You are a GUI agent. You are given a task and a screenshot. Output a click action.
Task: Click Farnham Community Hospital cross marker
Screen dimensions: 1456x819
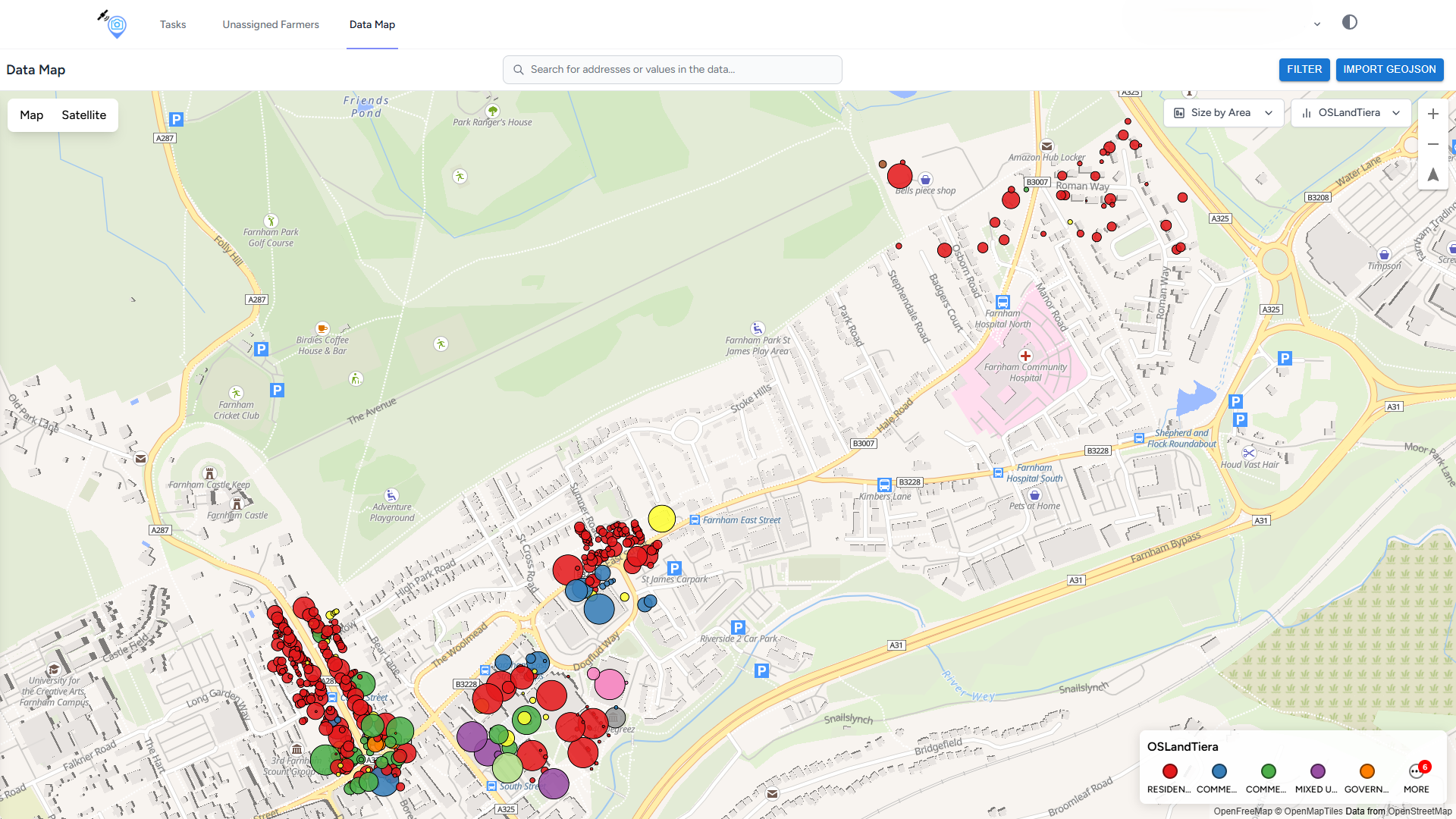point(1025,356)
